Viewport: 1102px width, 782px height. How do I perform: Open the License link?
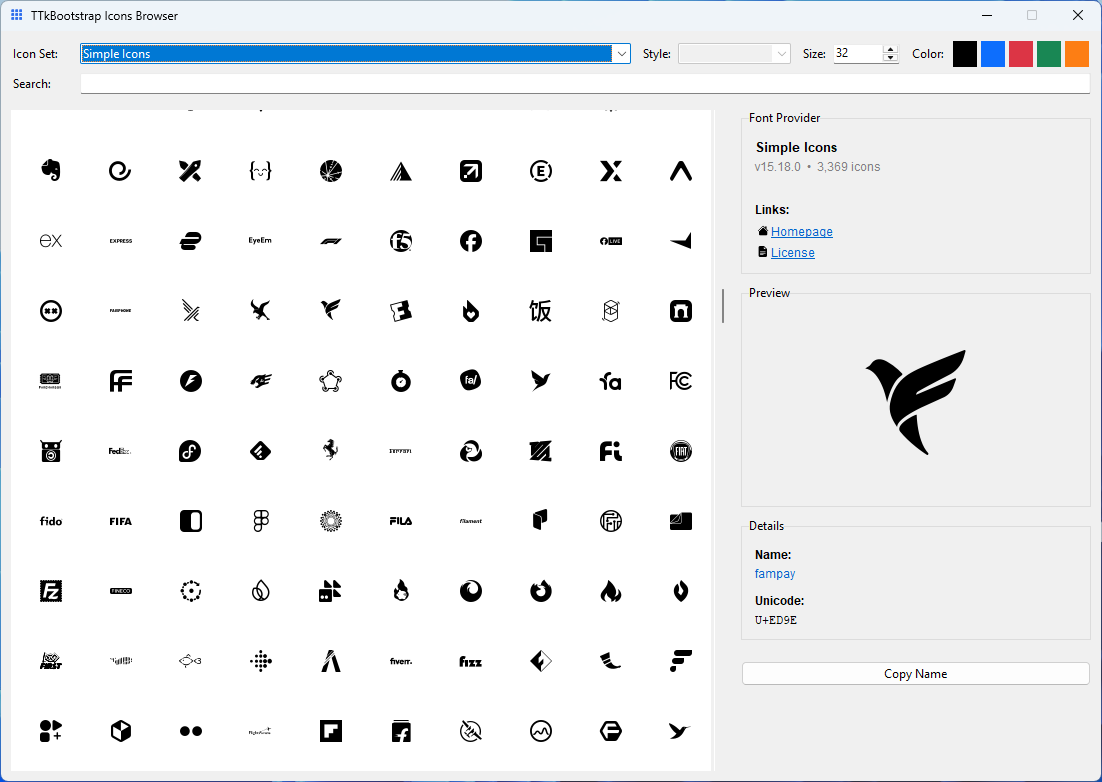[793, 252]
